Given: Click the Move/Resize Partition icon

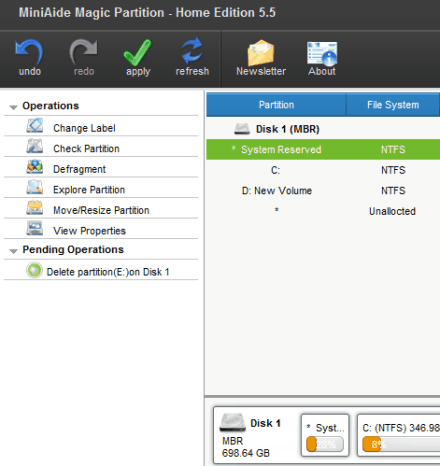Looking at the screenshot, I should click(x=35, y=208).
